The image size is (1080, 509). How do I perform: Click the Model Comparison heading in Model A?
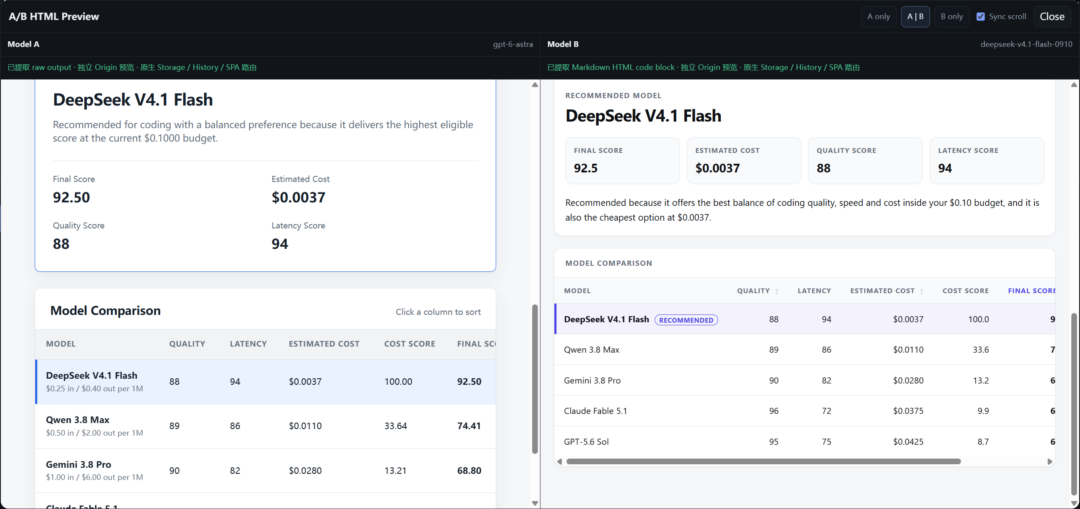pyautogui.click(x=105, y=311)
